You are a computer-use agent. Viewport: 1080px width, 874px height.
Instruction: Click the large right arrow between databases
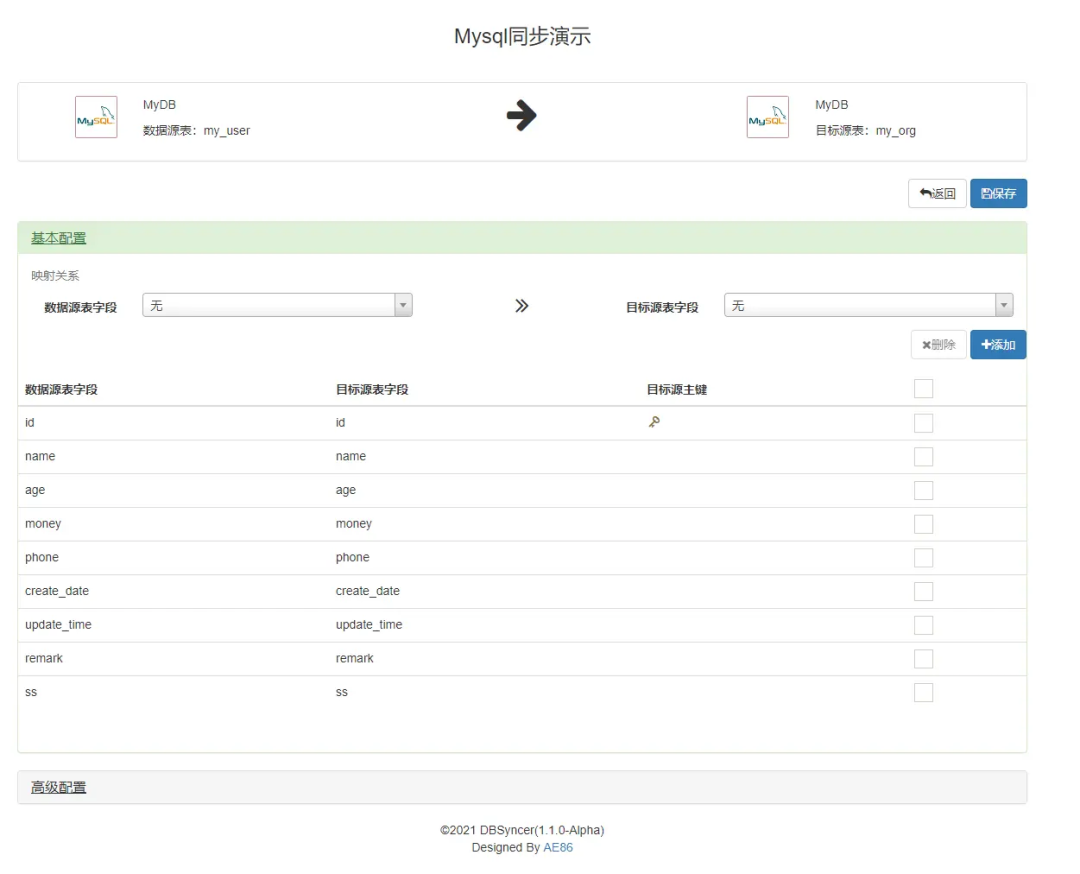coord(521,116)
